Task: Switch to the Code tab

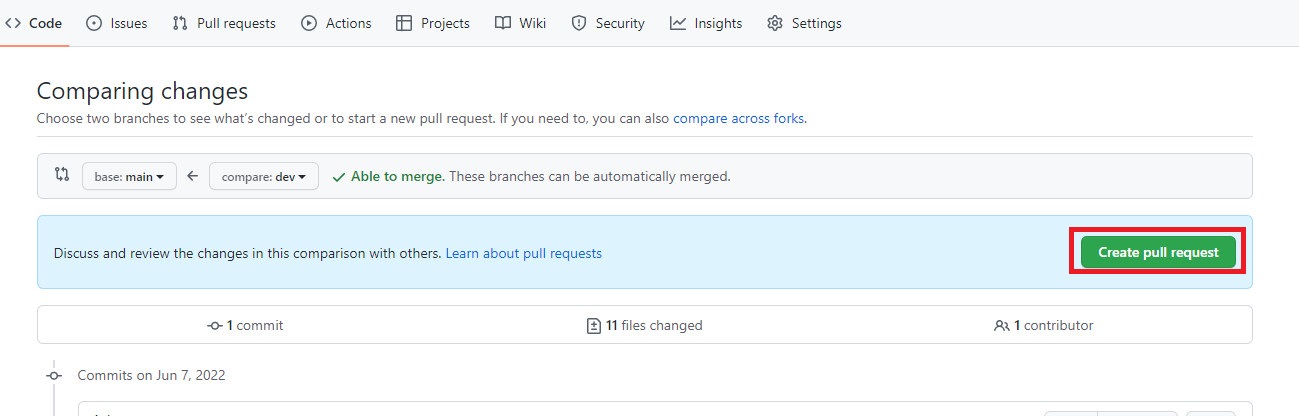Action: click(34, 23)
